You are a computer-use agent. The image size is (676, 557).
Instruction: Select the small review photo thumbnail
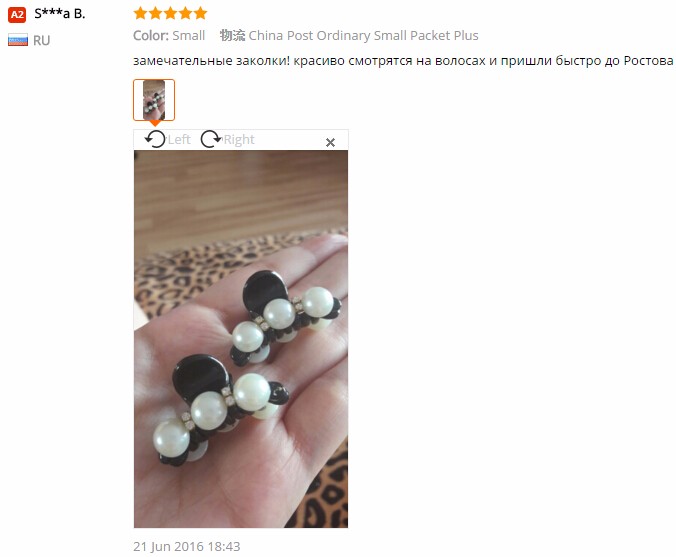tap(154, 100)
